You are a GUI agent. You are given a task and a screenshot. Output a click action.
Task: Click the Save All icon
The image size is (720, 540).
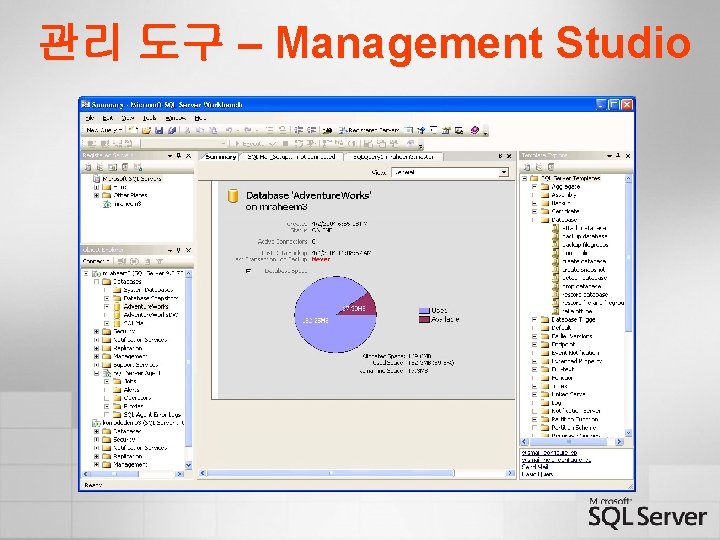[x=172, y=130]
